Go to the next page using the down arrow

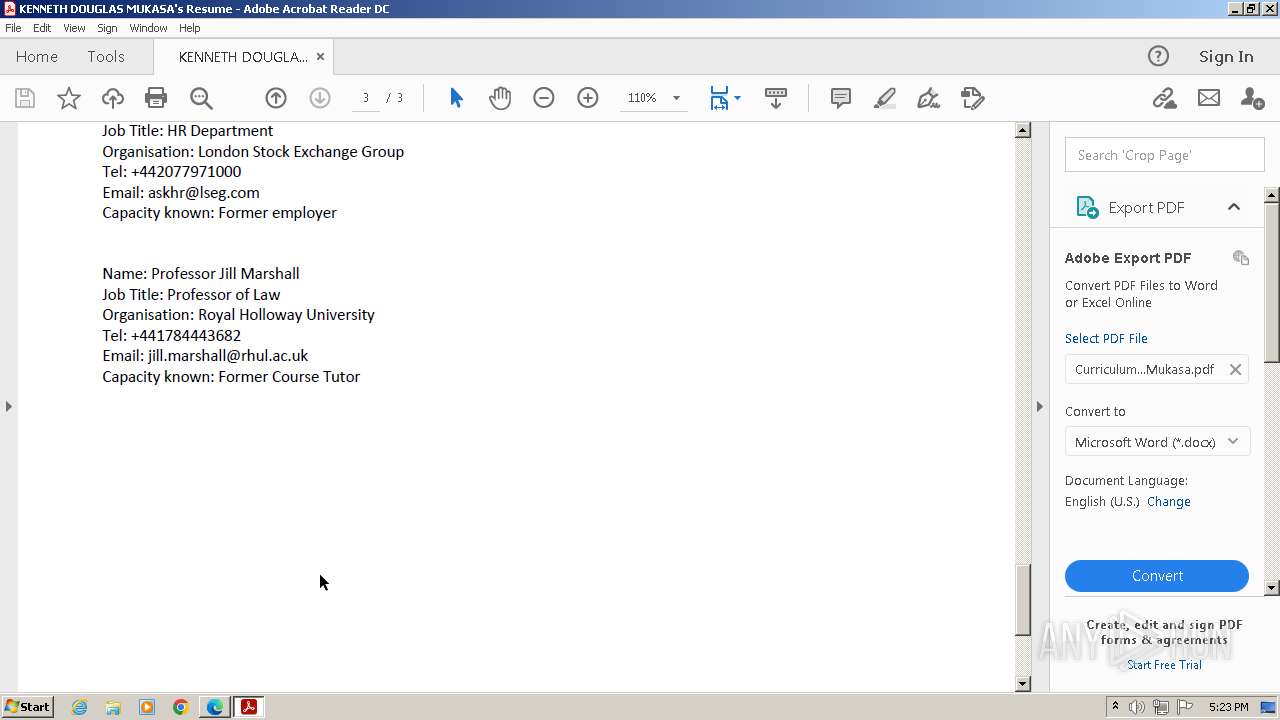point(320,98)
